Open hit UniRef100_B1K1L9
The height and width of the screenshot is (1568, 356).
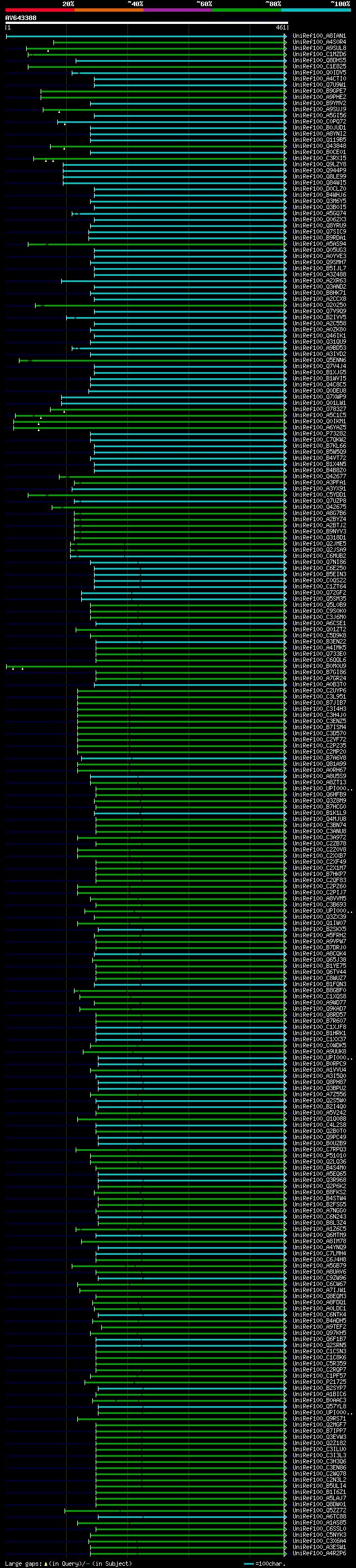(x=319, y=813)
